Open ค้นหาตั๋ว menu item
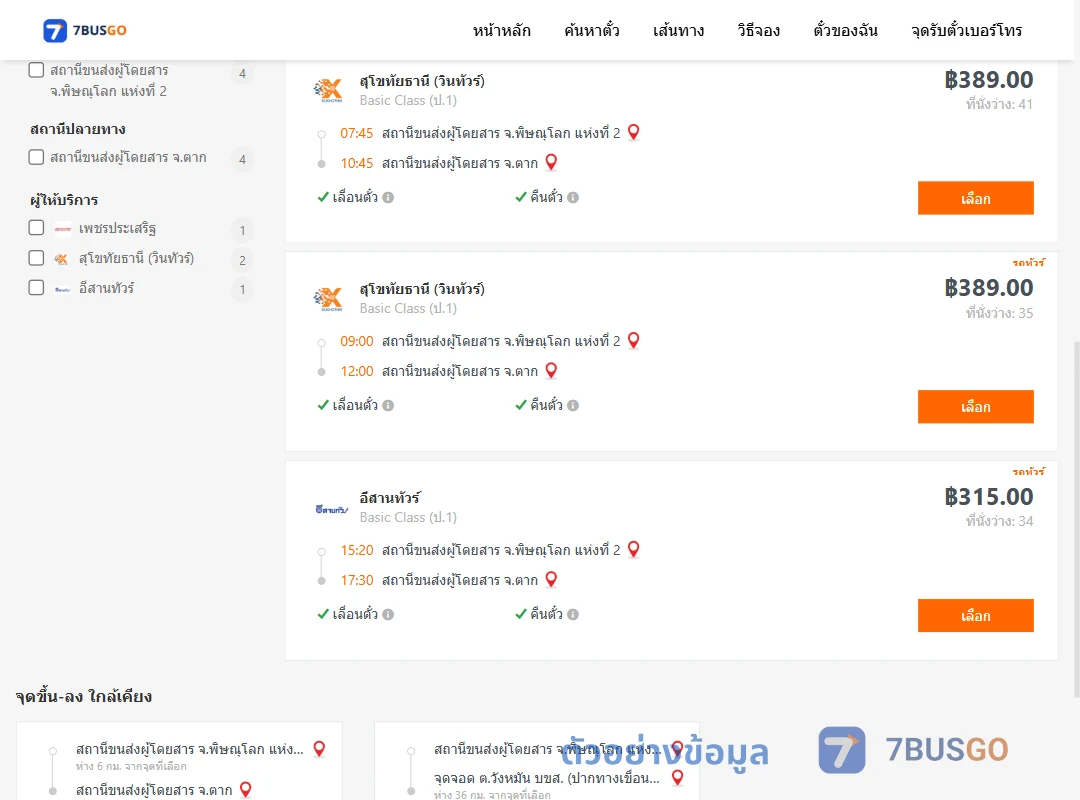The width and height of the screenshot is (1080, 800). [x=592, y=30]
